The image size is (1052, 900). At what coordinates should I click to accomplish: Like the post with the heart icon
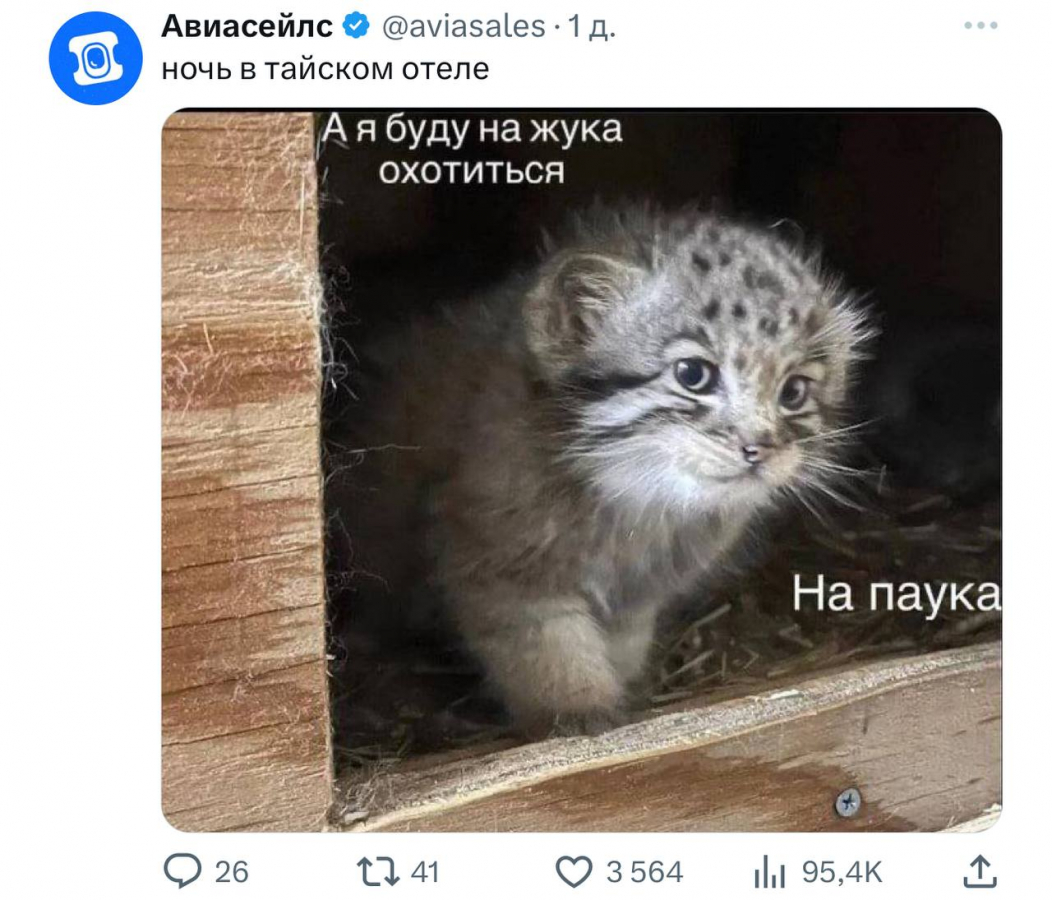pyautogui.click(x=573, y=872)
